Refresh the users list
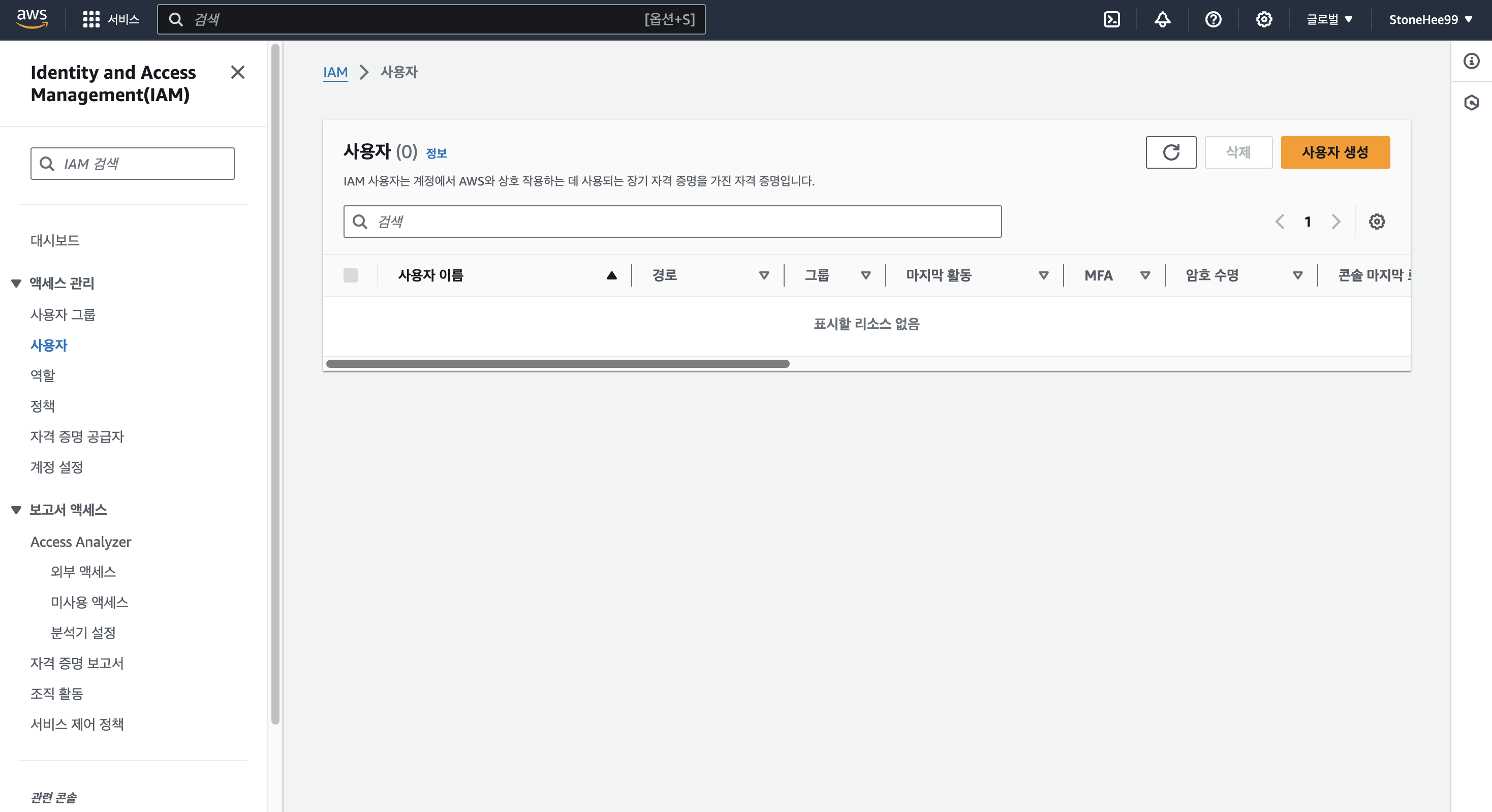Screen dimensions: 1492x812 point(1170,152)
